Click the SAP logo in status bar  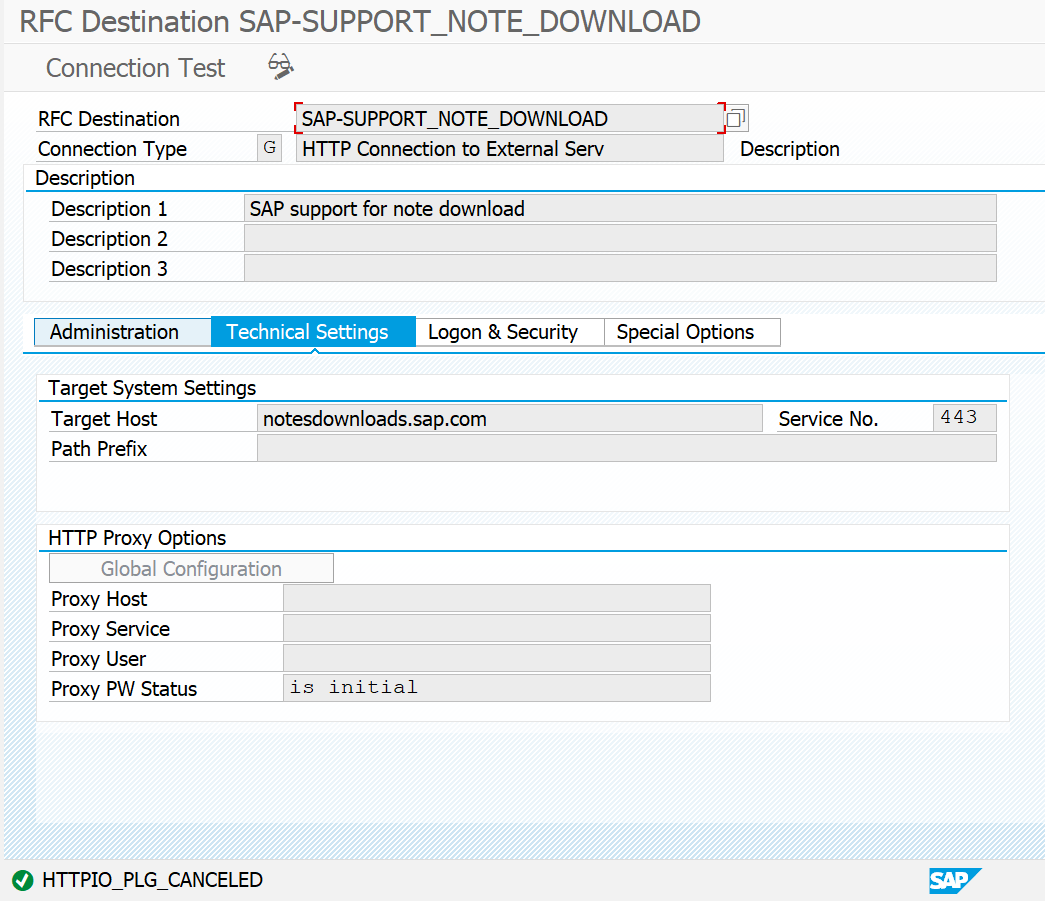pos(955,880)
